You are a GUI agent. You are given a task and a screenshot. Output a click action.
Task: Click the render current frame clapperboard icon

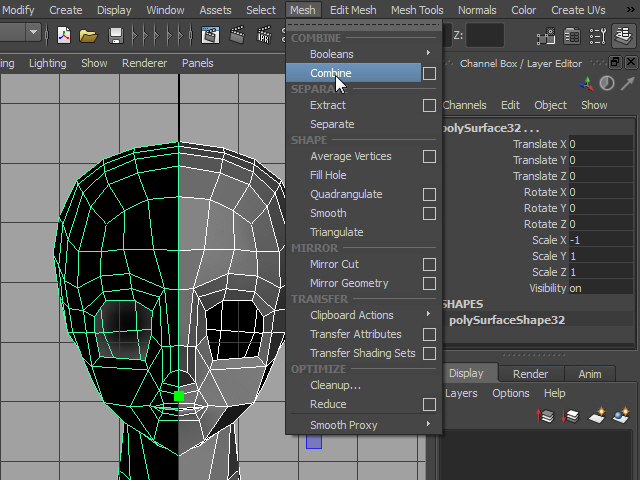coord(237,35)
